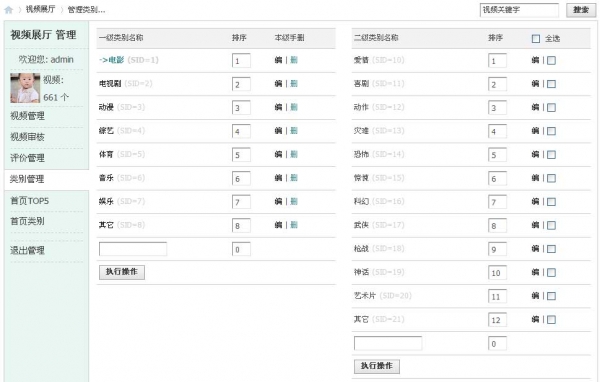Click the delete icon for 其它 (SID=8)
The height and width of the screenshot is (382, 600).
click(293, 225)
